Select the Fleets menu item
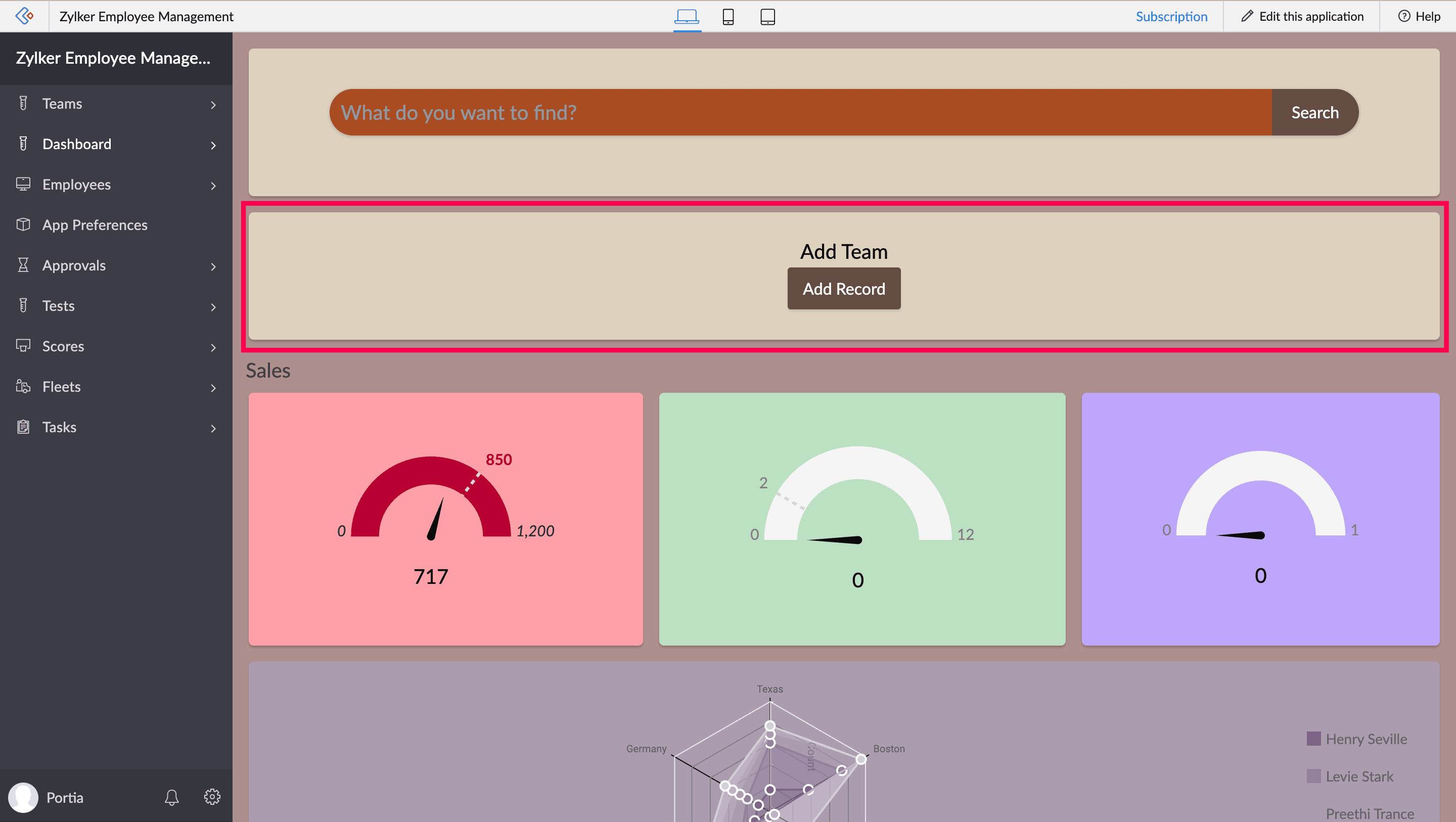This screenshot has width=1456, height=822. click(61, 387)
